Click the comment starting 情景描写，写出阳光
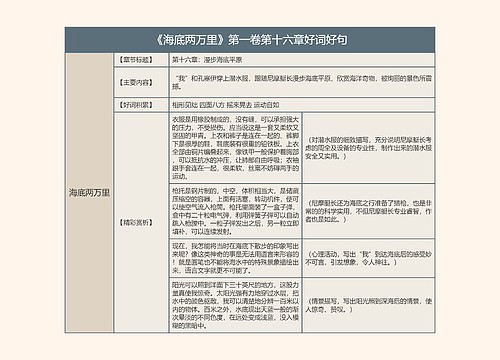This screenshot has height=360, width=500. click(369, 305)
